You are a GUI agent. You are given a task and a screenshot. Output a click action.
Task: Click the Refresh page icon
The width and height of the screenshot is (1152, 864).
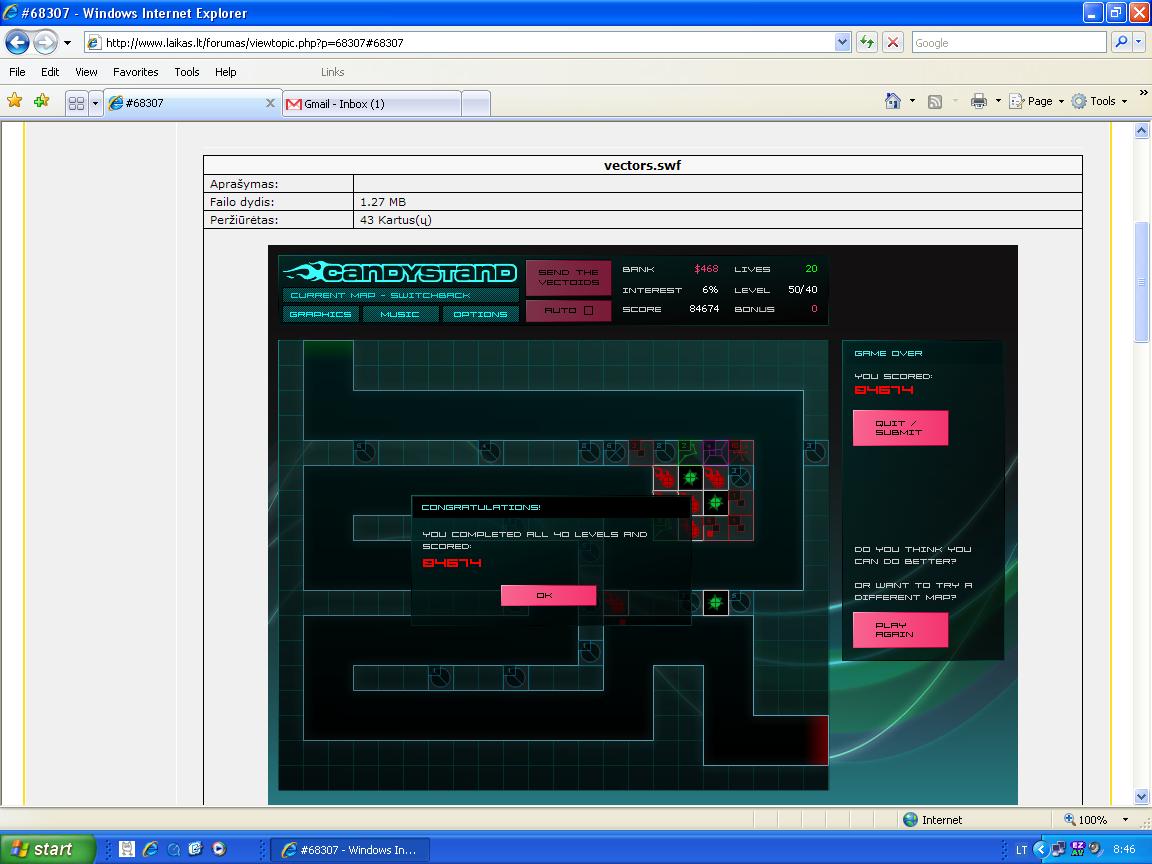coord(868,43)
